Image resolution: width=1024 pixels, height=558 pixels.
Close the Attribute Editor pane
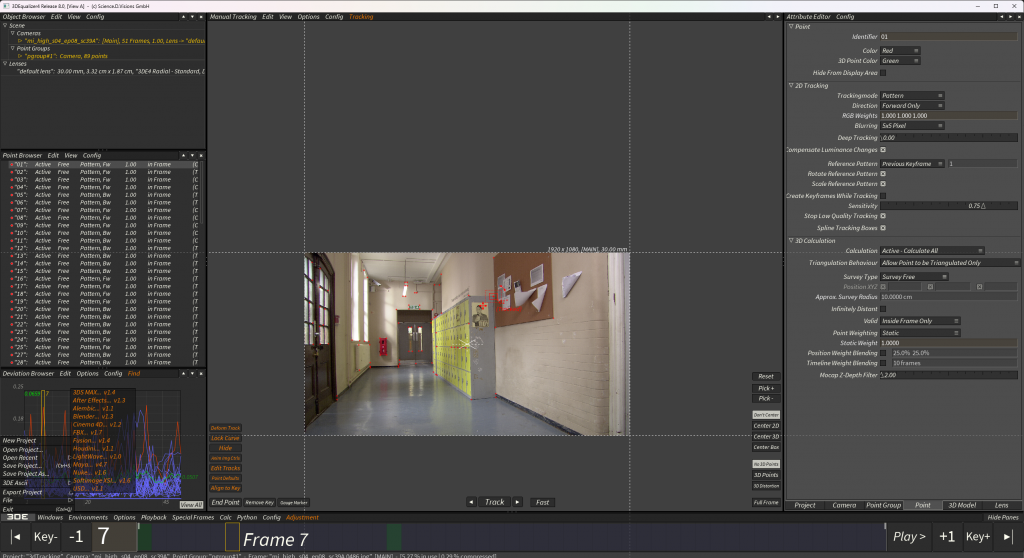[x=1019, y=17]
